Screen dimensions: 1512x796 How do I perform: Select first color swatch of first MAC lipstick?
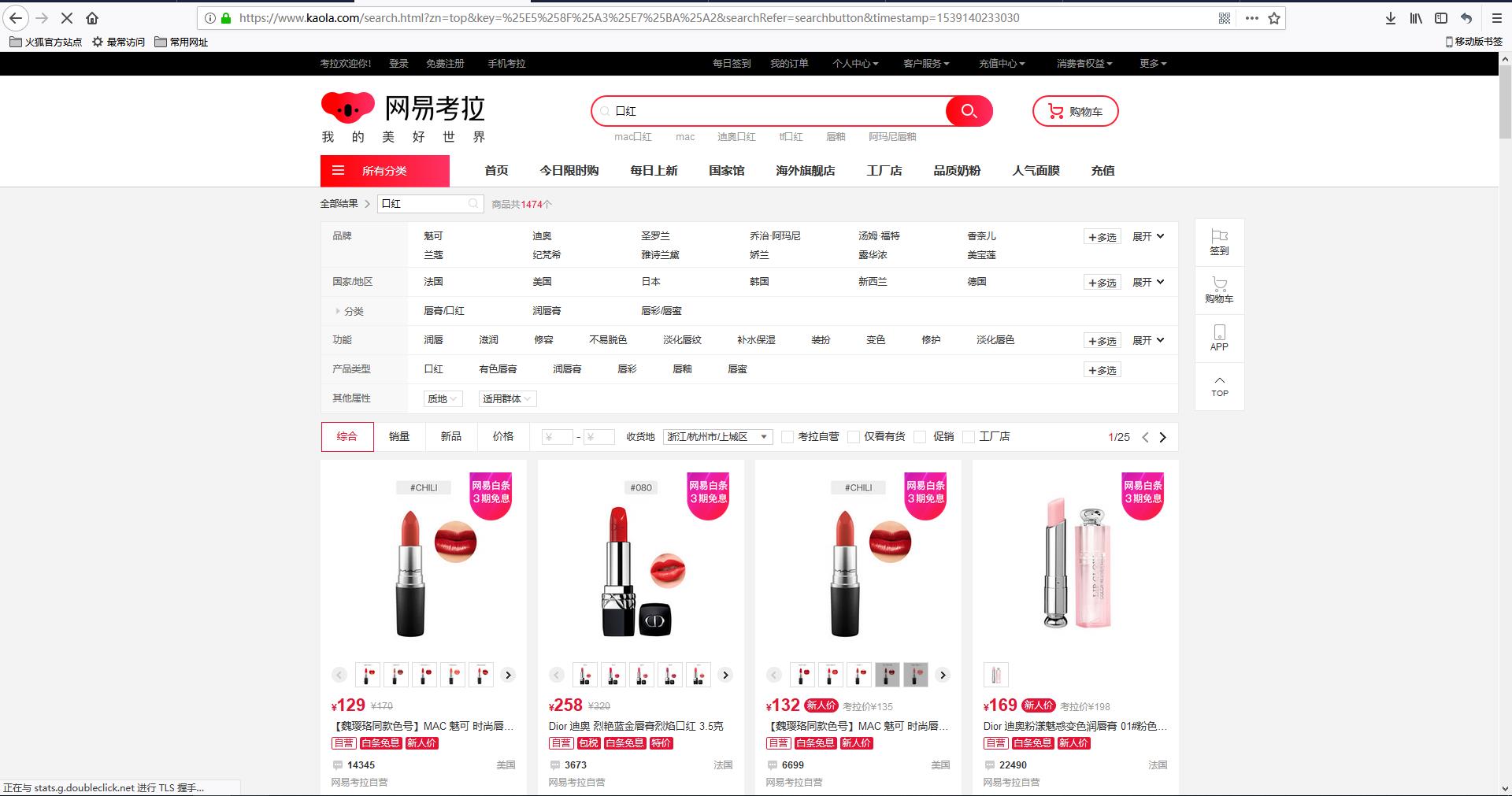(x=368, y=675)
